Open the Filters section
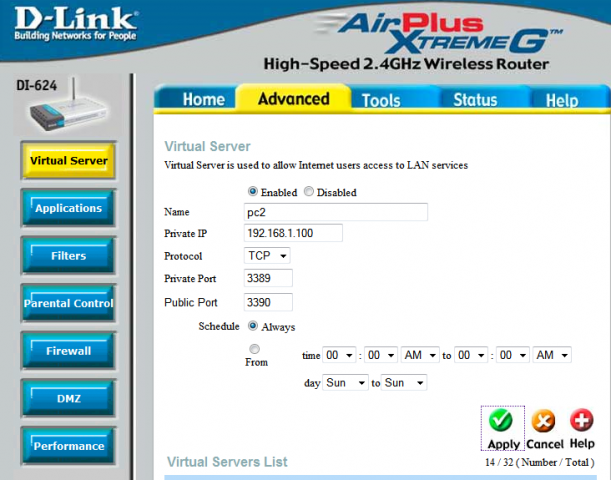Screen dimensions: 611x480 pyautogui.click(x=68, y=255)
